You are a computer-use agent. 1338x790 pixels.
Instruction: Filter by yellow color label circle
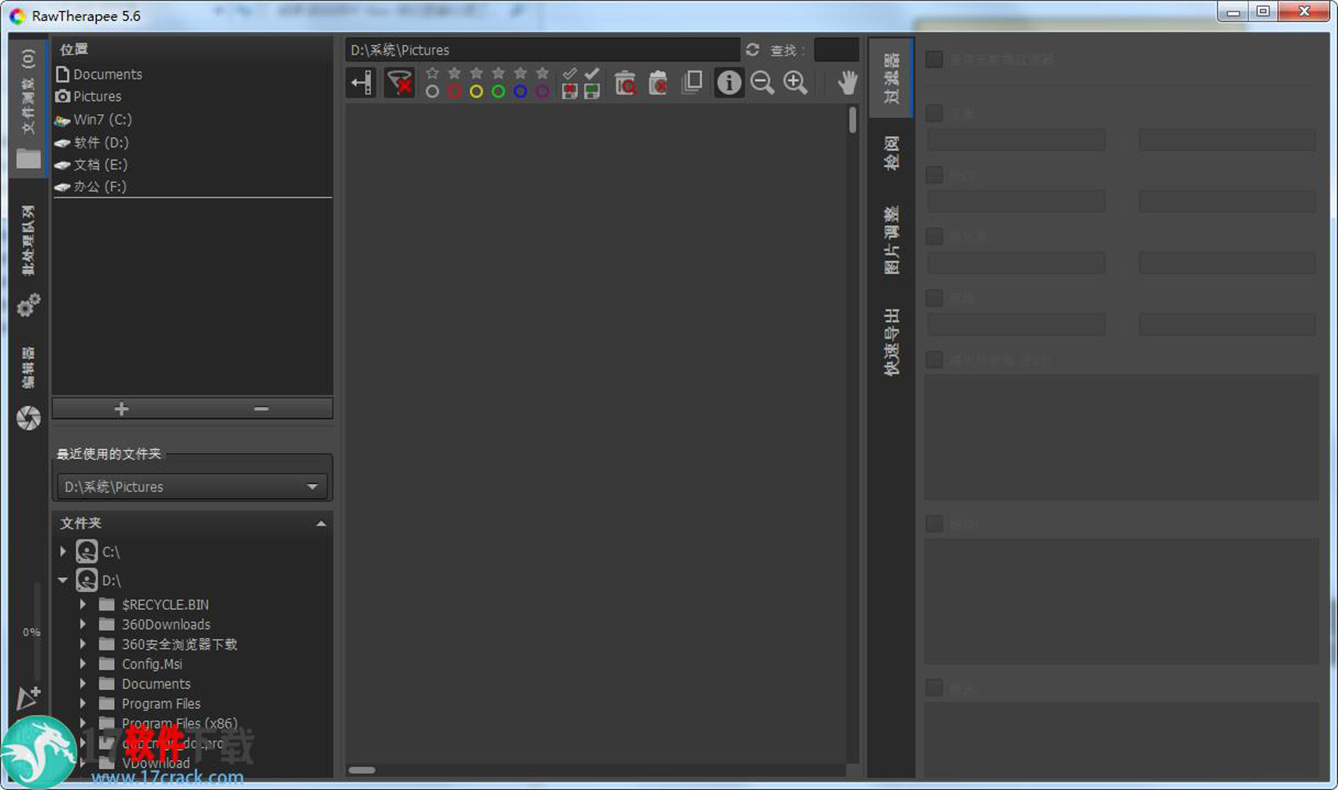(x=476, y=91)
